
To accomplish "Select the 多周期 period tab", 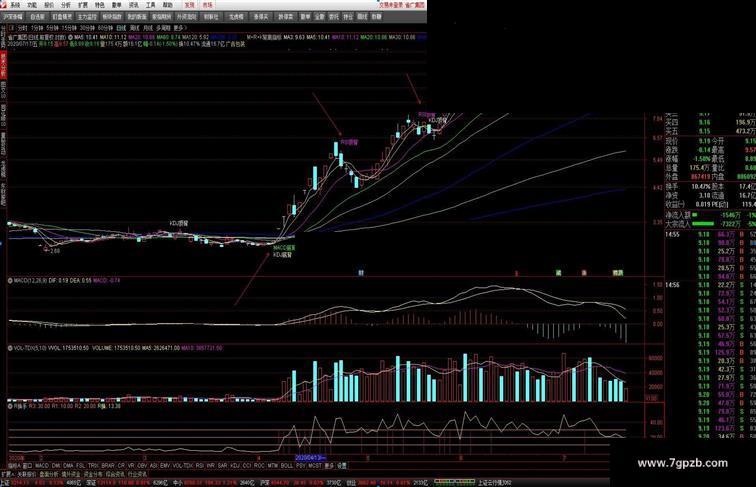I will 163,28.
